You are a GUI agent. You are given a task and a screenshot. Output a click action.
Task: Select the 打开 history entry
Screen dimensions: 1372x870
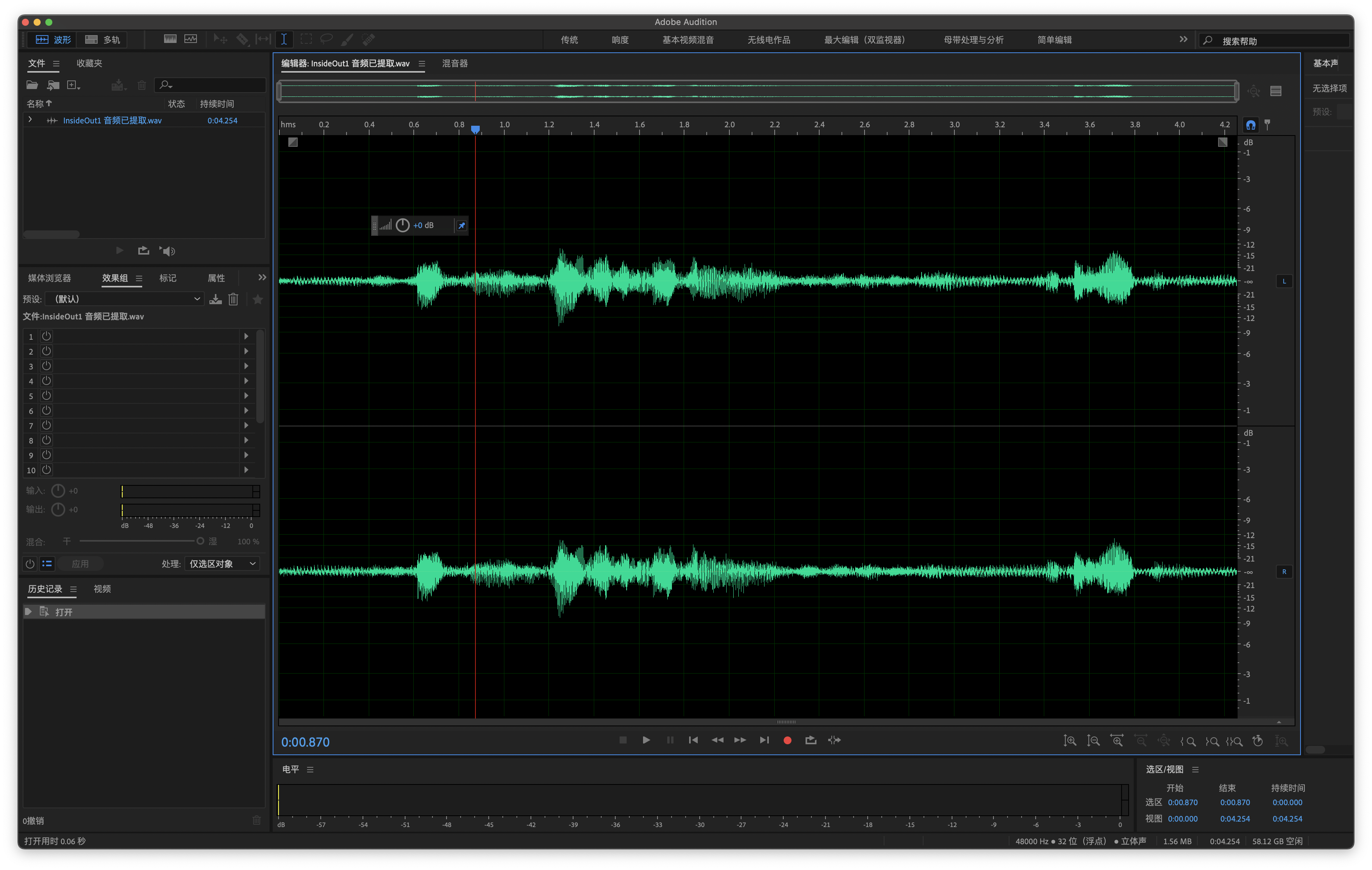(144, 611)
